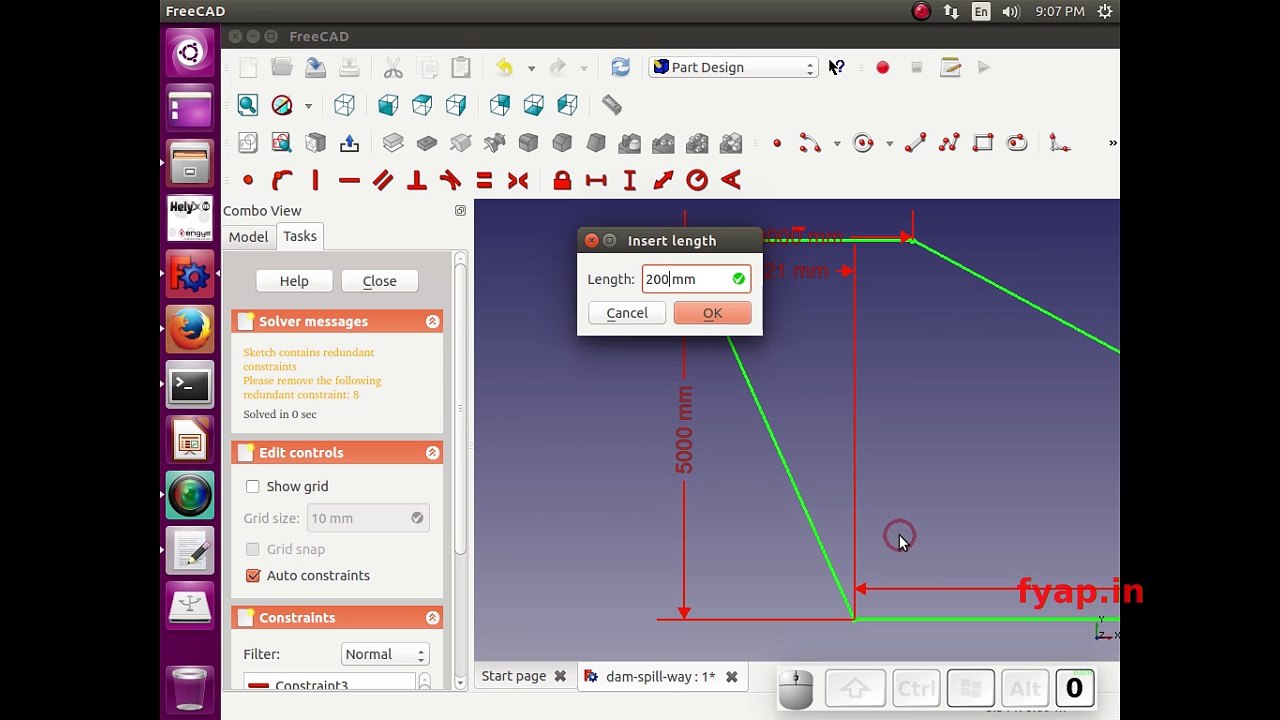Image resolution: width=1280 pixels, height=720 pixels.
Task: Apply vertical distance constraint
Action: coord(630,181)
